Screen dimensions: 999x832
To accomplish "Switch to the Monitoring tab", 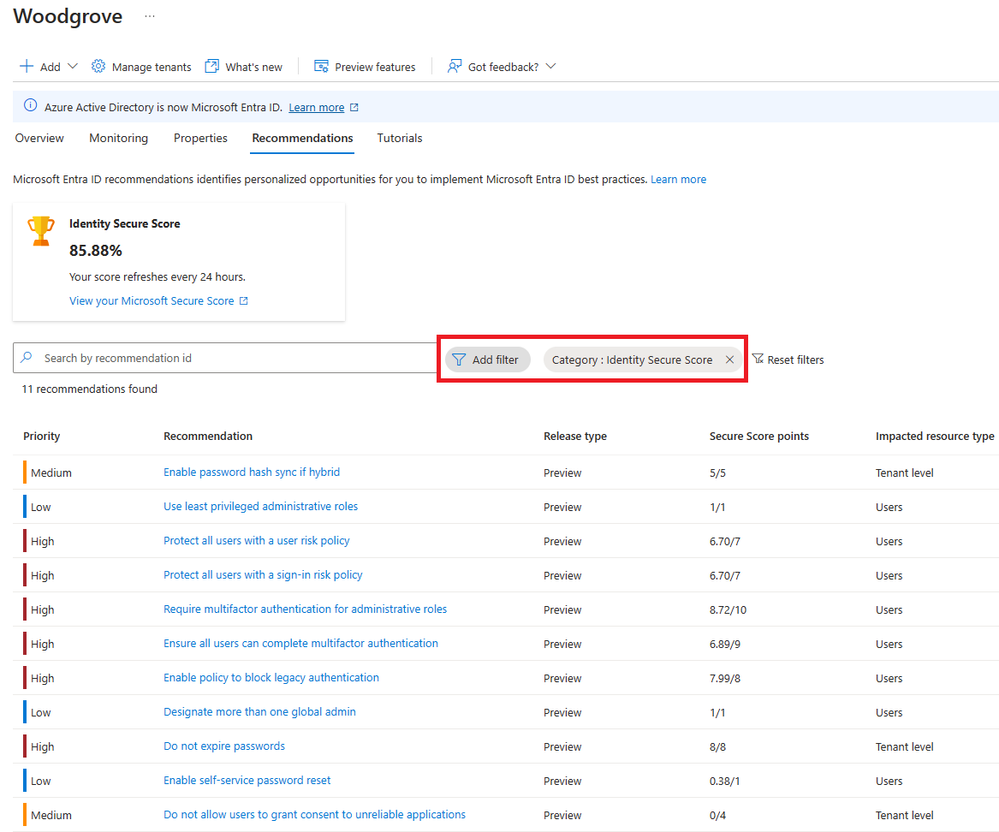I will [119, 138].
